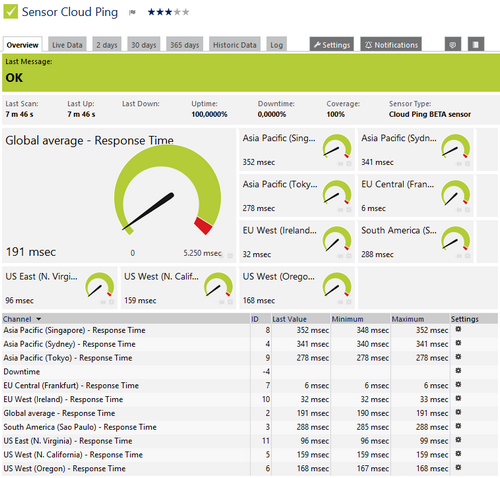The image size is (500, 478).
Task: Switch to the Live Data tab
Action: tap(67, 45)
